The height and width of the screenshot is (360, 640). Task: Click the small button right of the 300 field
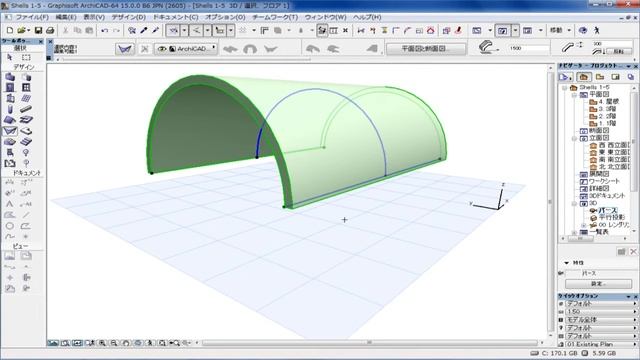pos(619,51)
